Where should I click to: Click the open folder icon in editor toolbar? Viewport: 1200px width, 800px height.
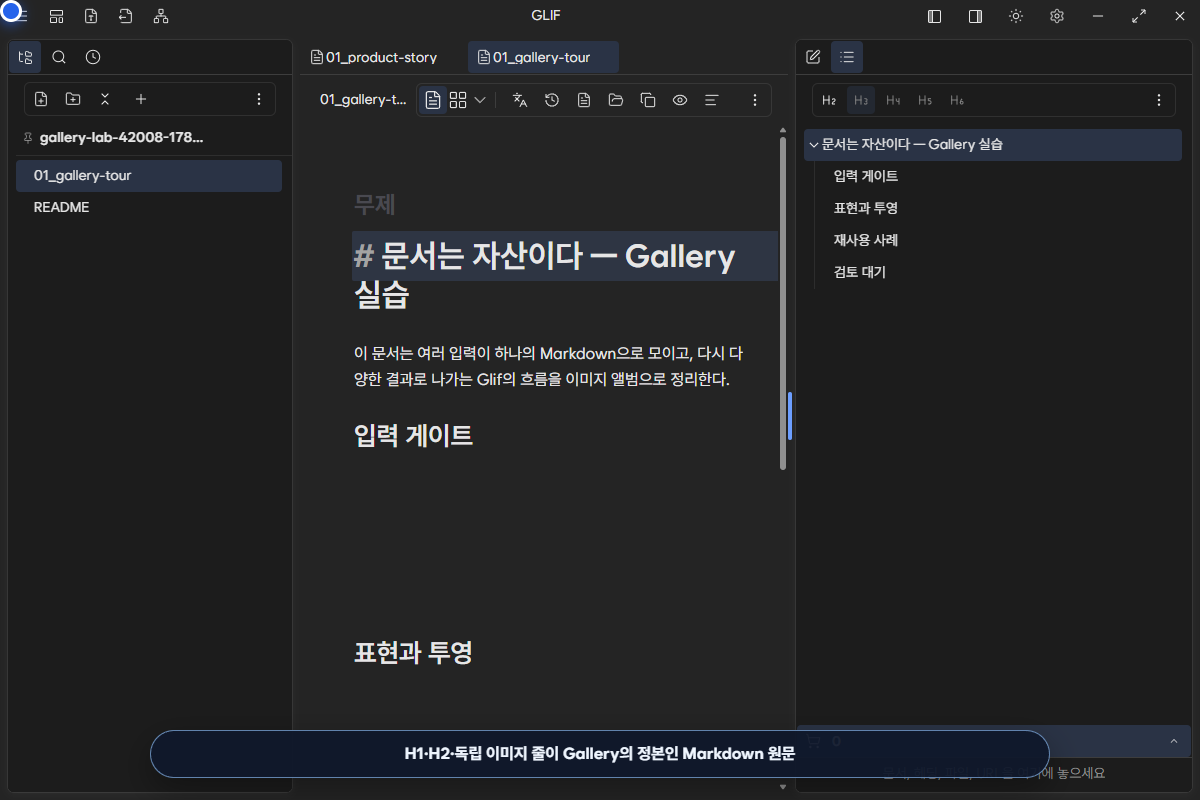click(x=616, y=100)
